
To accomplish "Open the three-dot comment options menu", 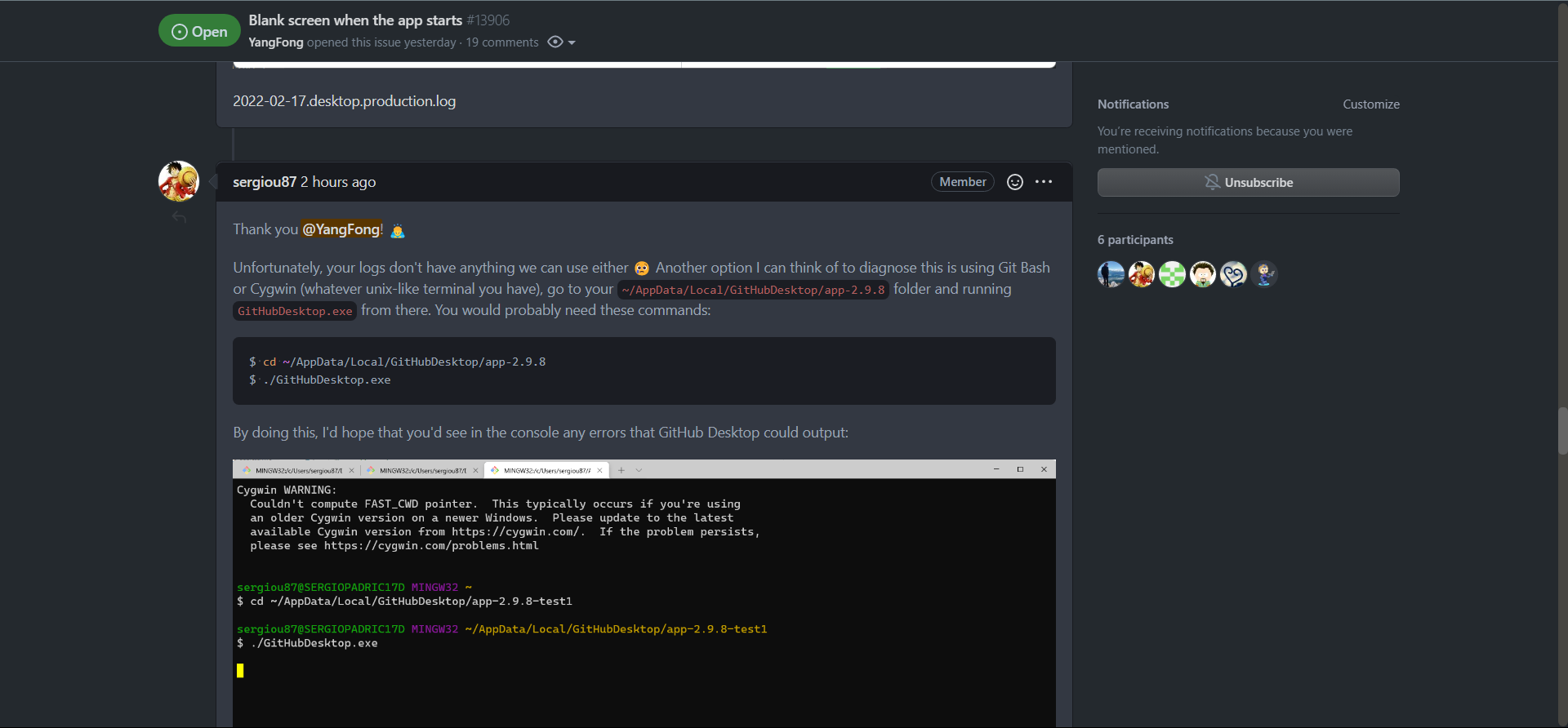I will point(1044,182).
